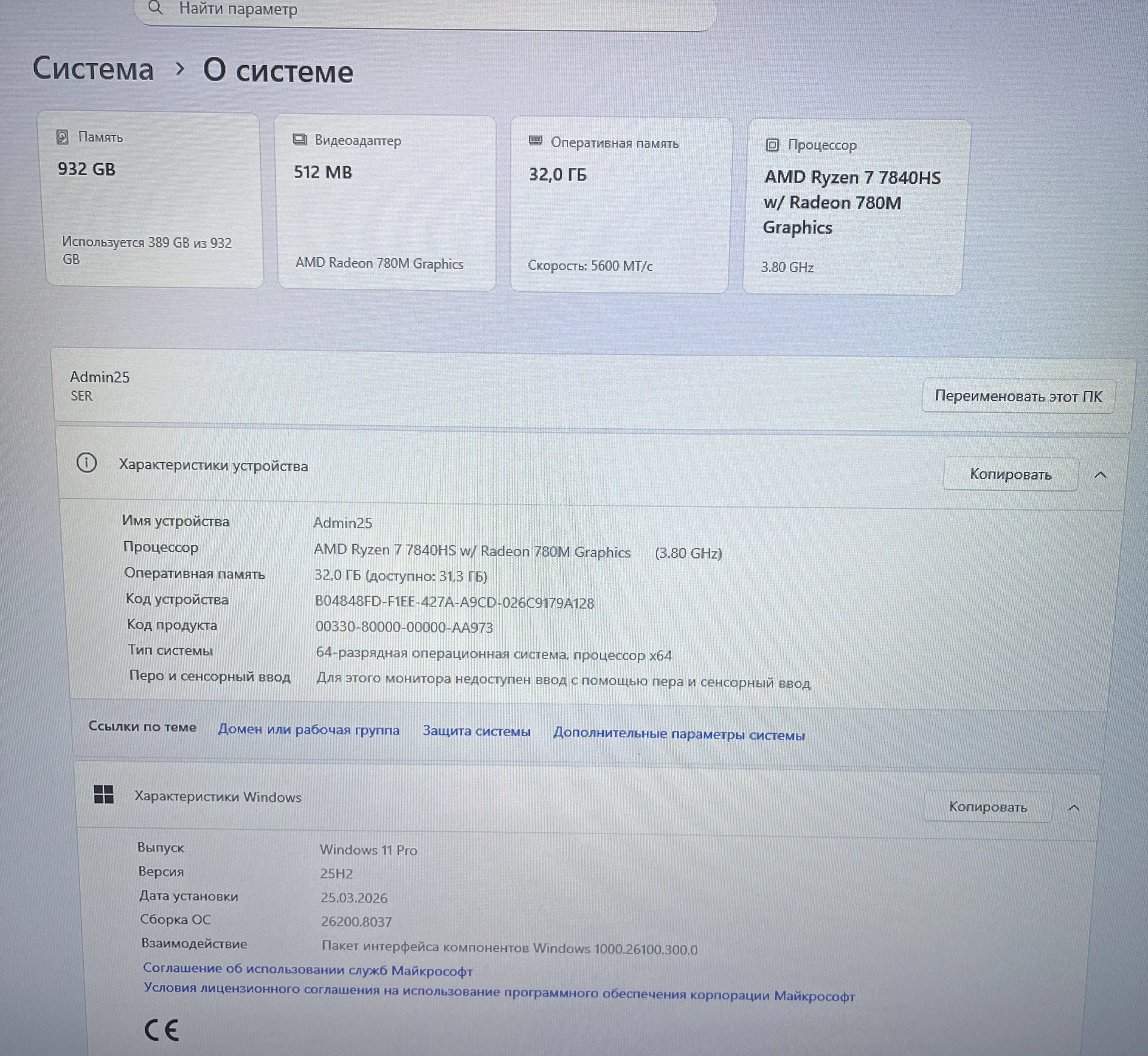Click "AMD Ryzen 7 7840HS" heading in the Процессор card

pos(853,178)
